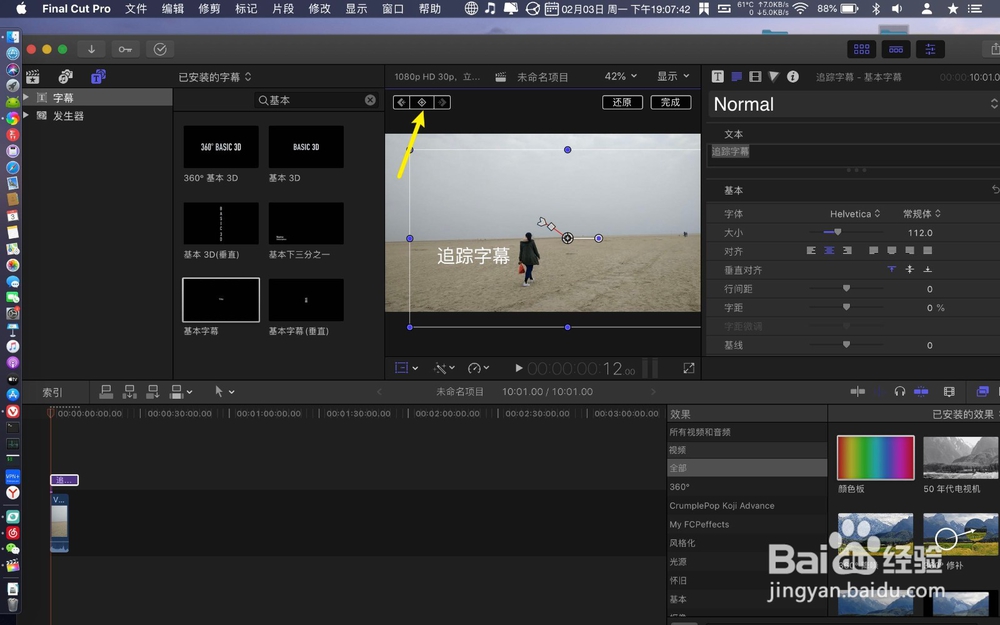The width and height of the screenshot is (1000, 625).
Task: Click the share/export icon in top right
Action: 996,49
